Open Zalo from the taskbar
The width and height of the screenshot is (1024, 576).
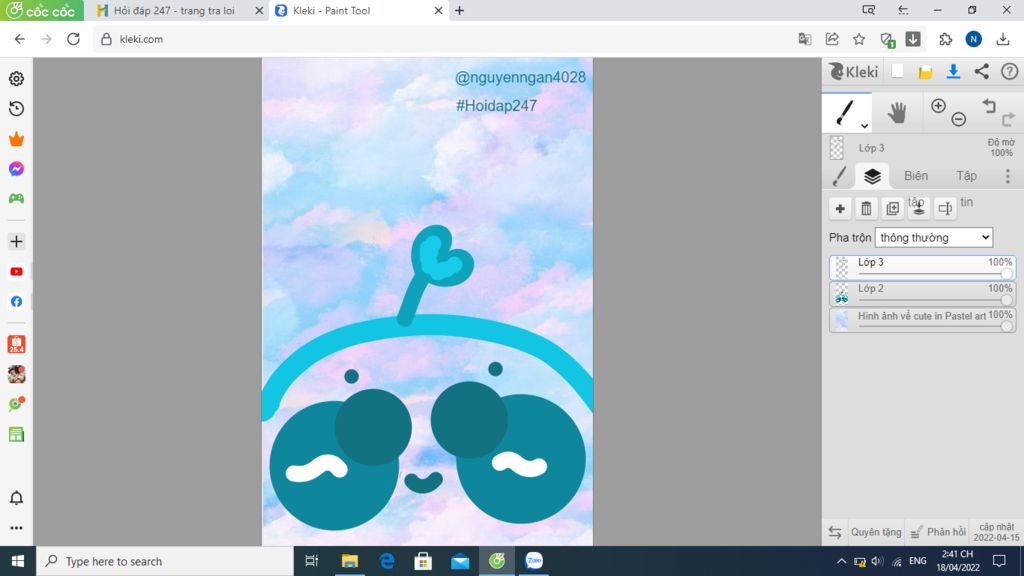coord(534,561)
